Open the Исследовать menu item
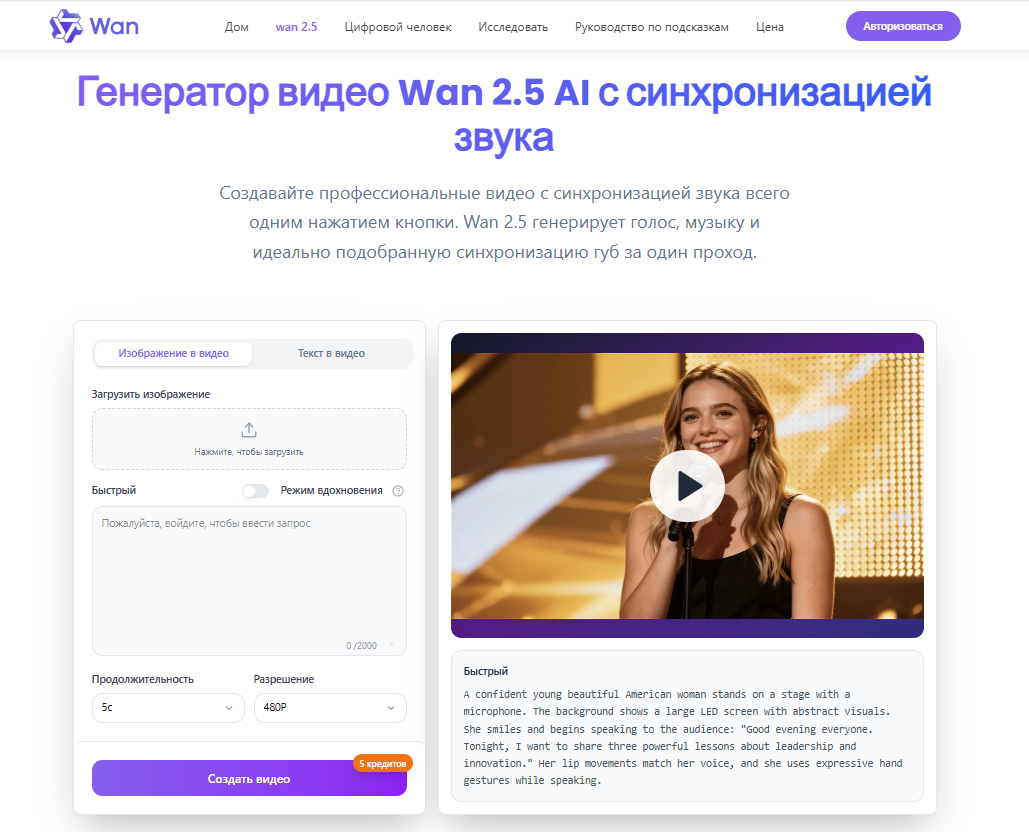 (x=513, y=27)
